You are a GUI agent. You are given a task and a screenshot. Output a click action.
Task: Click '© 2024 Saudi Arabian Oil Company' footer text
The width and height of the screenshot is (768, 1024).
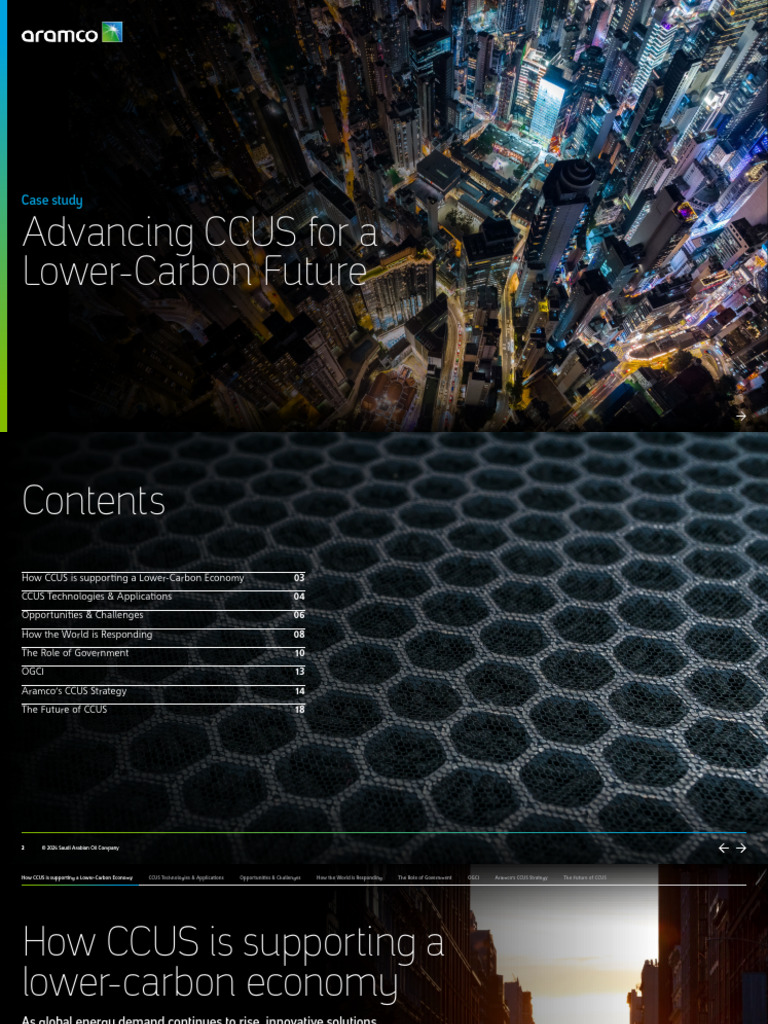(80, 848)
